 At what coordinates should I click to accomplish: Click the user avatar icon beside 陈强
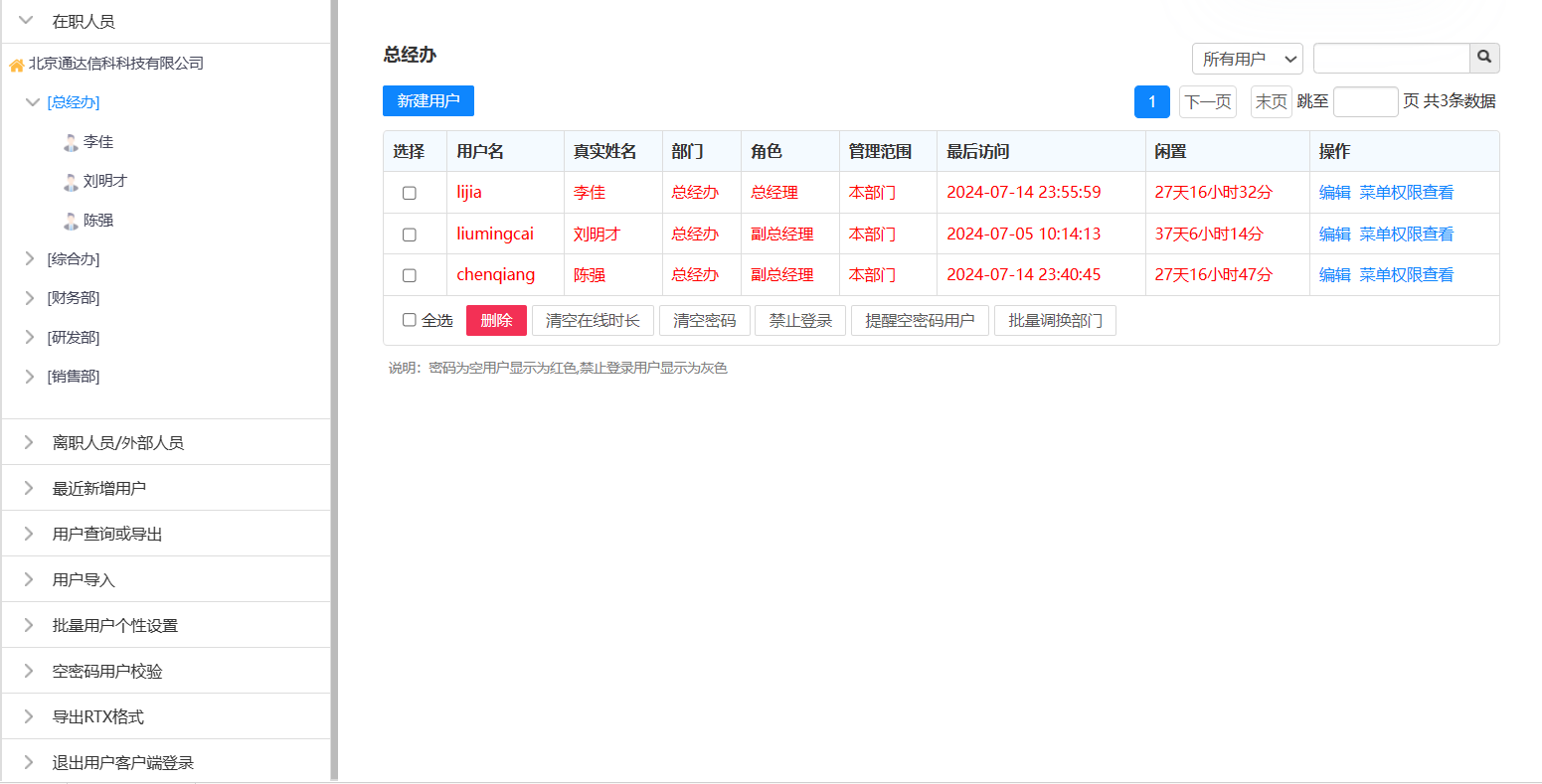[71, 221]
